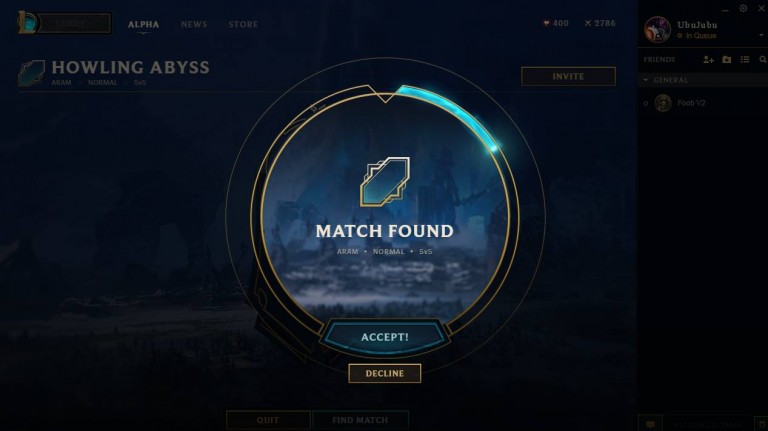Click the friends search magnifier icon
The height and width of the screenshot is (431, 768).
coord(763,60)
